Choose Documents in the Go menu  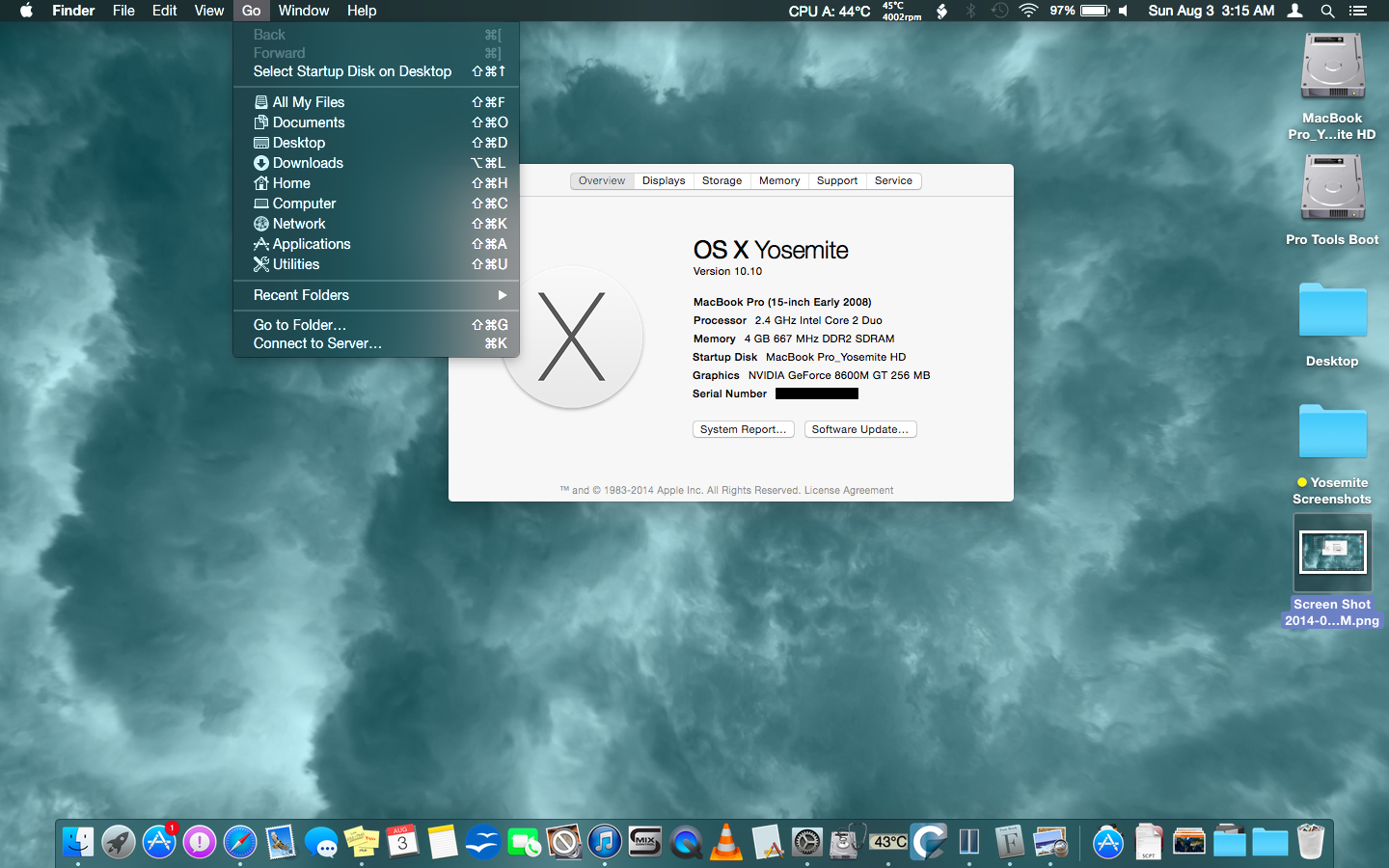(x=376, y=122)
